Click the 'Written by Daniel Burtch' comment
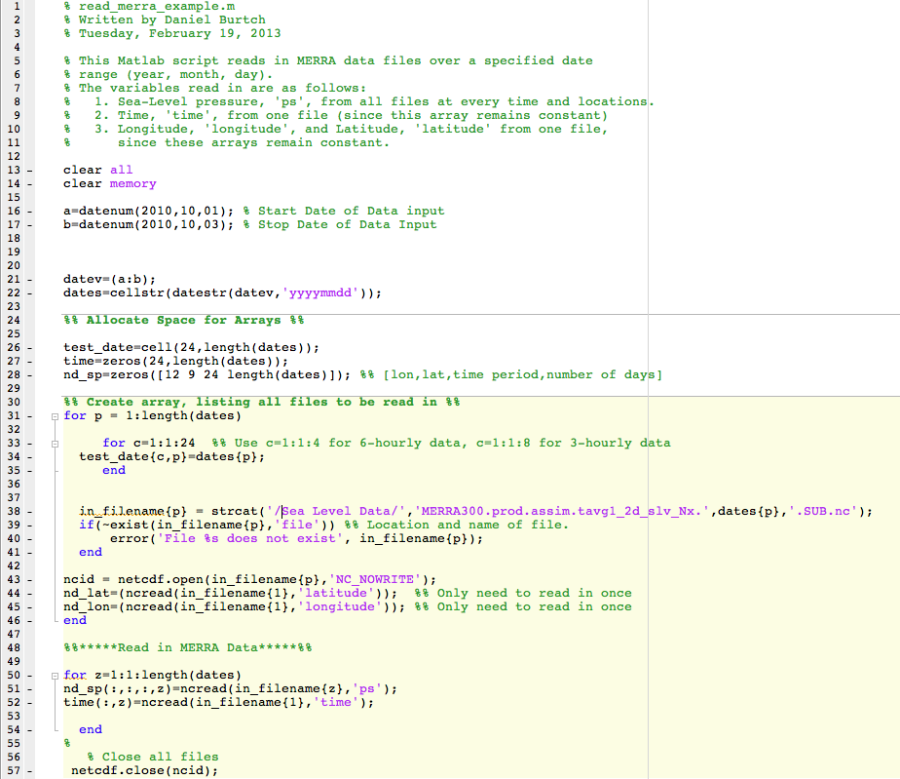The height and width of the screenshot is (779, 900). 162,19
